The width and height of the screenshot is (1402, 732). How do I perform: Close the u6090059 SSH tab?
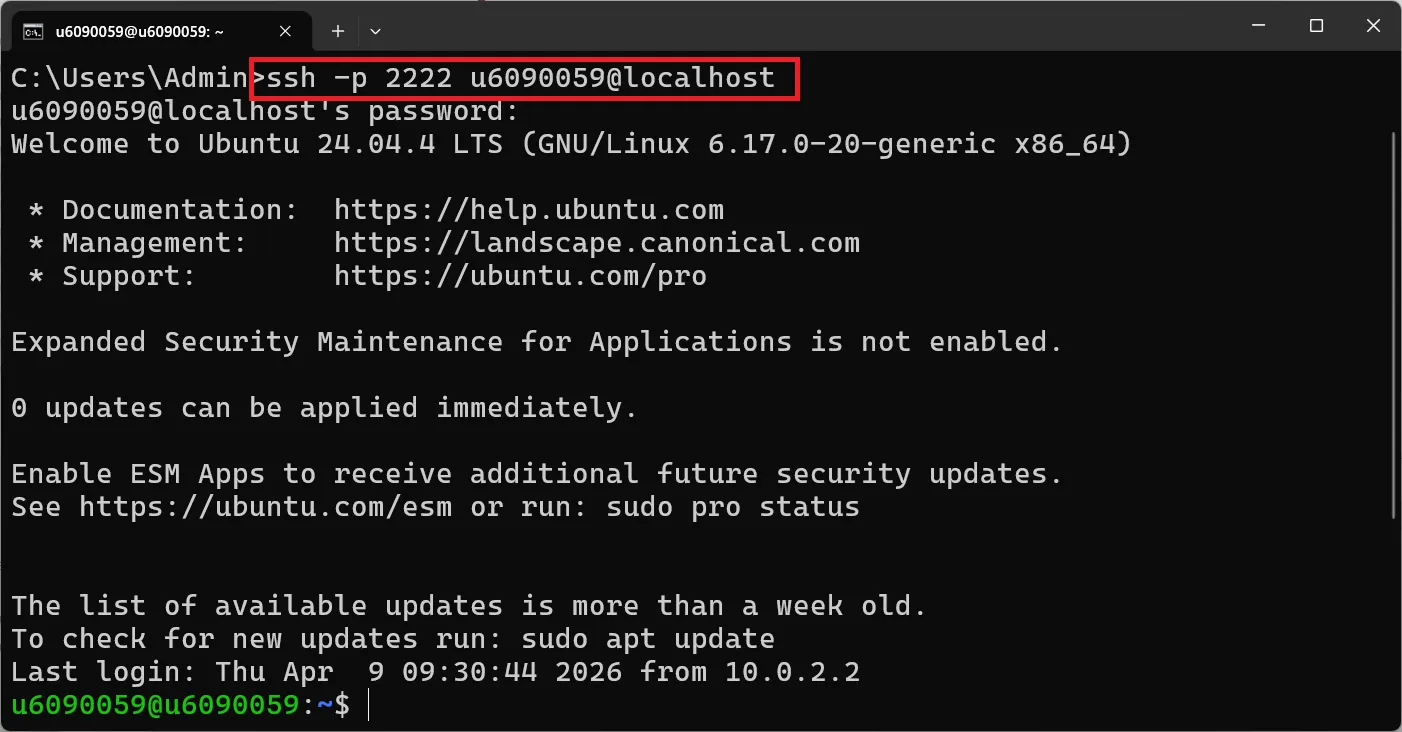pos(284,30)
